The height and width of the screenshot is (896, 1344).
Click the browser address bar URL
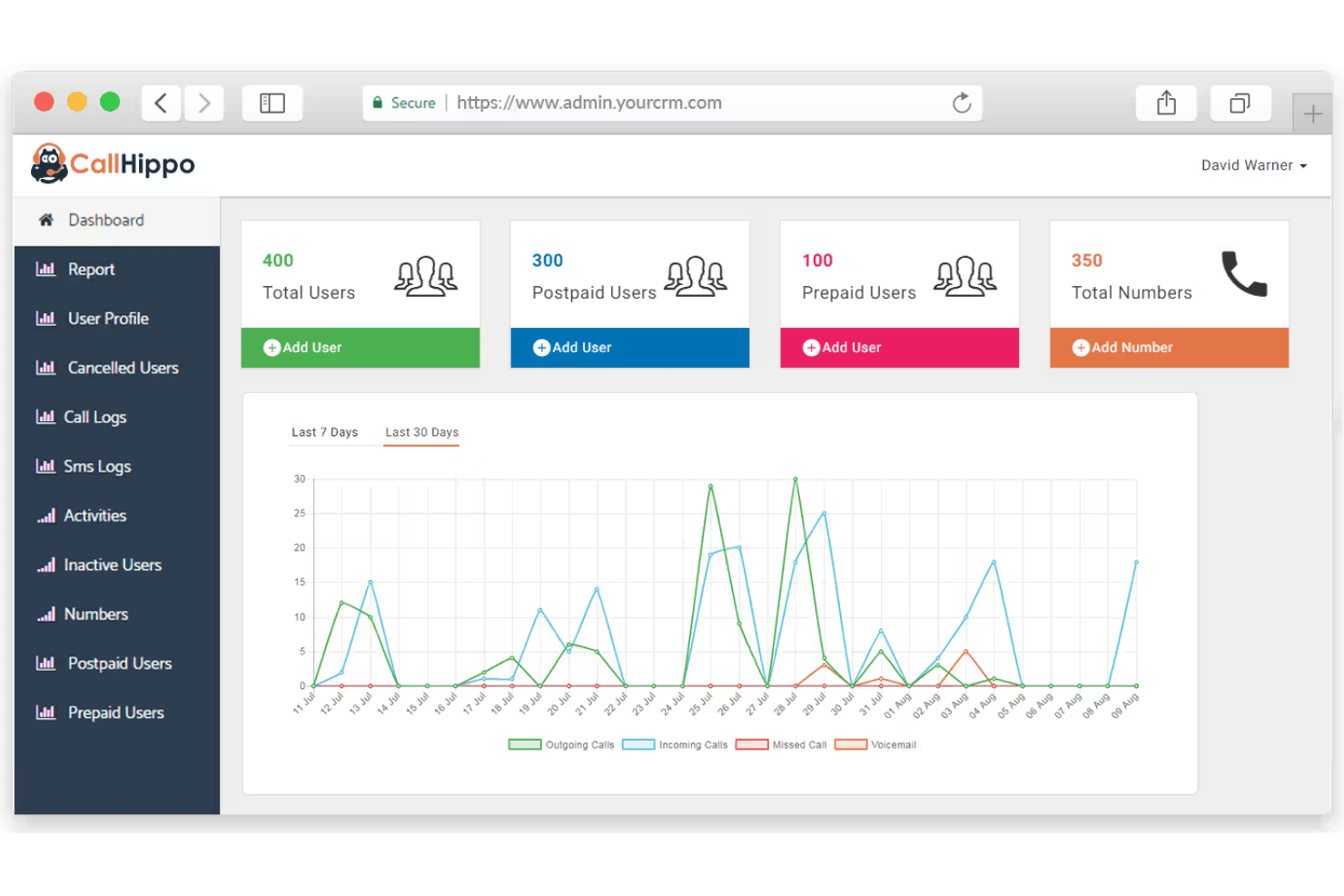tap(589, 103)
